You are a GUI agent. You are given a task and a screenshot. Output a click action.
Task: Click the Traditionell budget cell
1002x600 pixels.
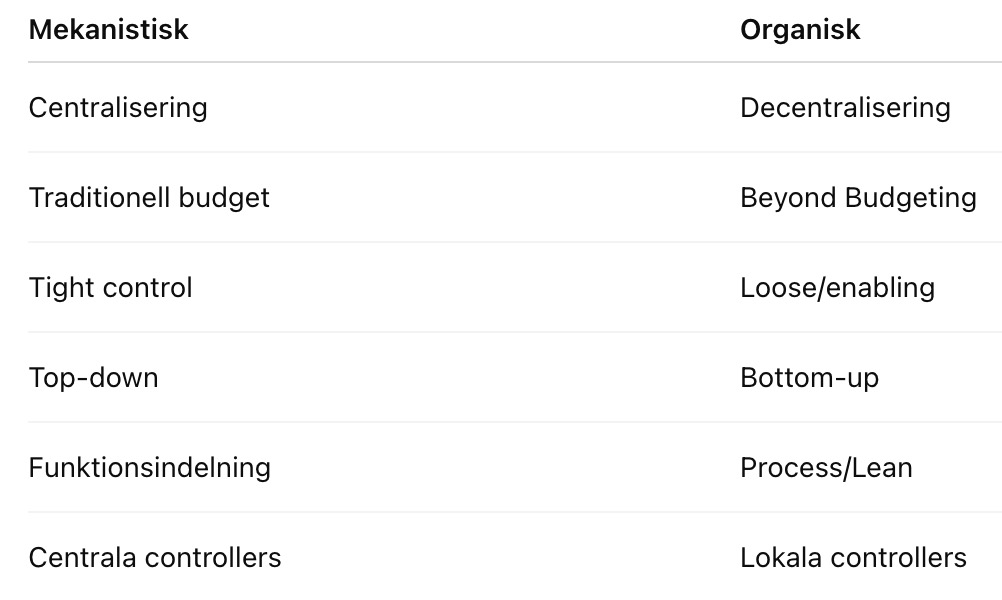pos(149,198)
